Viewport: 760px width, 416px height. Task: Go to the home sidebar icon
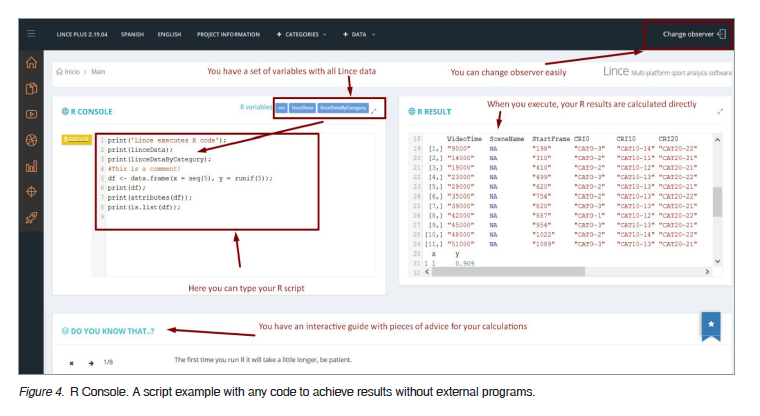click(x=31, y=62)
